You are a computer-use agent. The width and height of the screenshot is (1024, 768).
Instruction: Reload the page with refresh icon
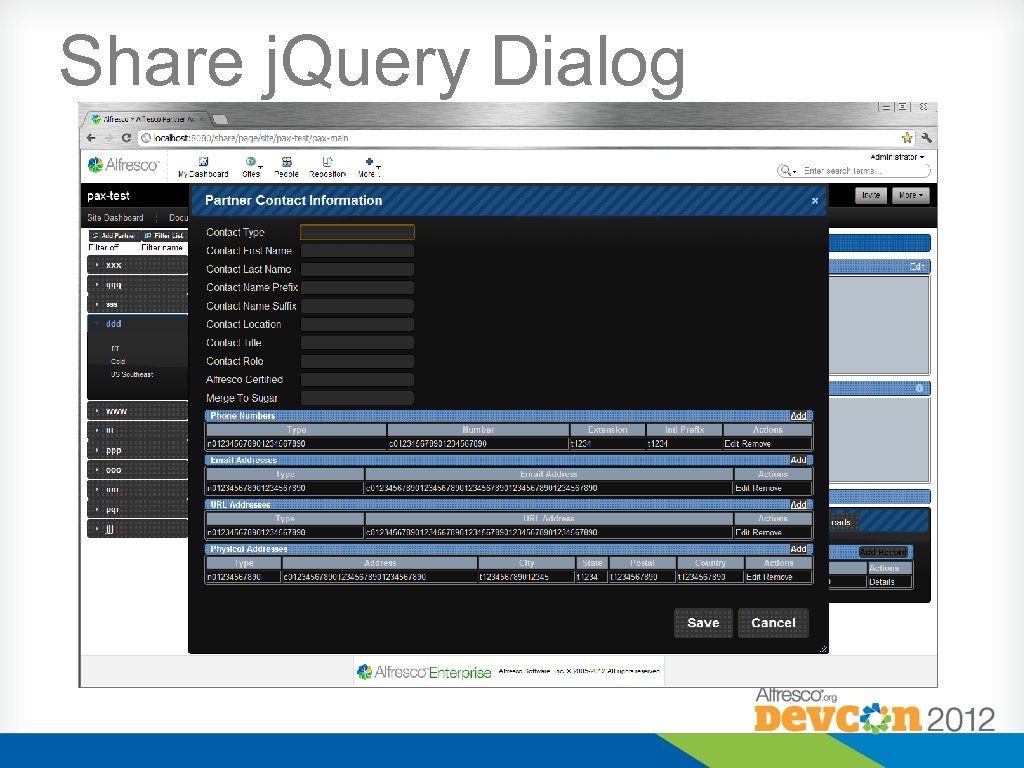coord(127,138)
